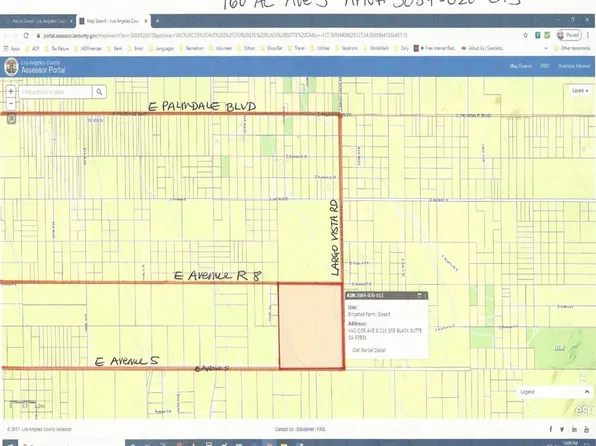Open the Recreation bookmark folder
Screen dimensions: 596x446
[192, 48]
